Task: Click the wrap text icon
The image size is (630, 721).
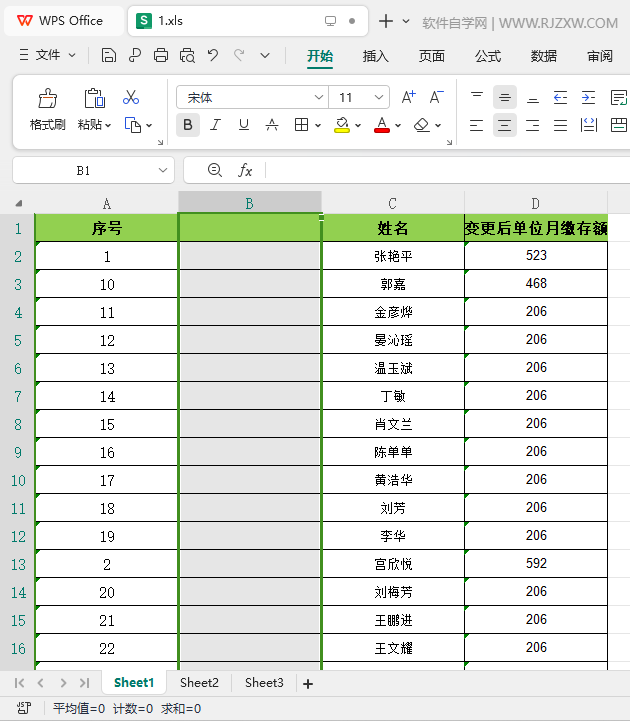Action: [619, 97]
